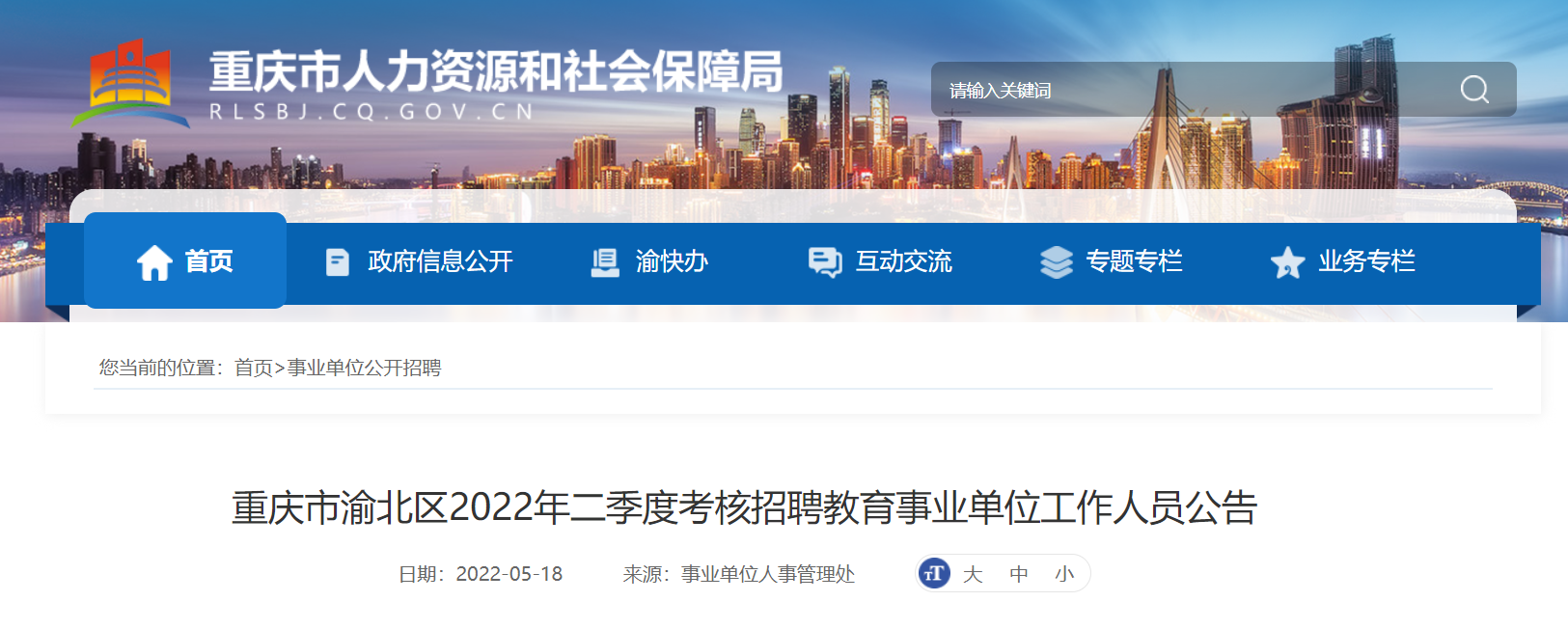Click the government info document icon
This screenshot has width=1568, height=629.
337,261
